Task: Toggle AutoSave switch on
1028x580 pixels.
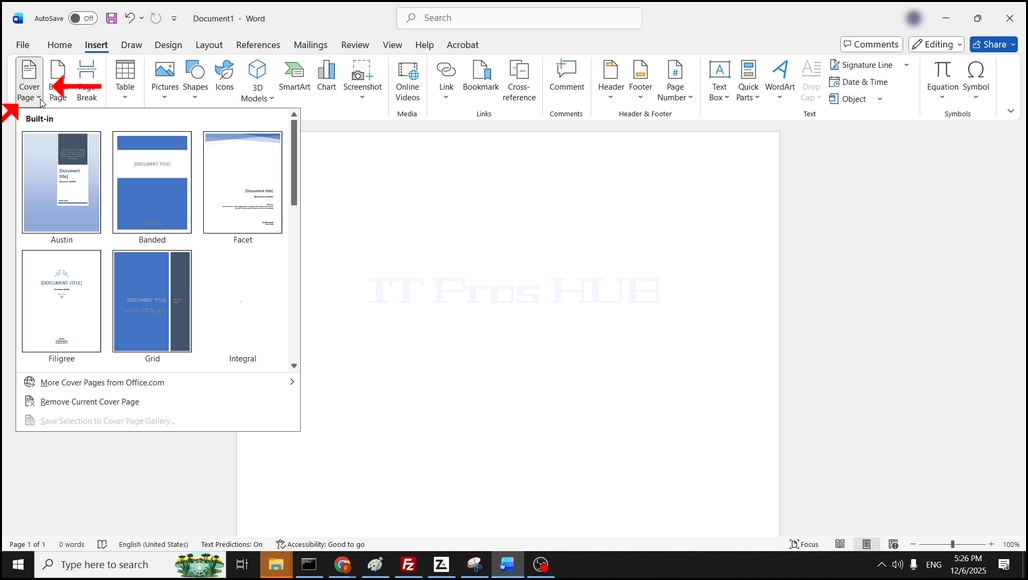Action: tap(83, 18)
